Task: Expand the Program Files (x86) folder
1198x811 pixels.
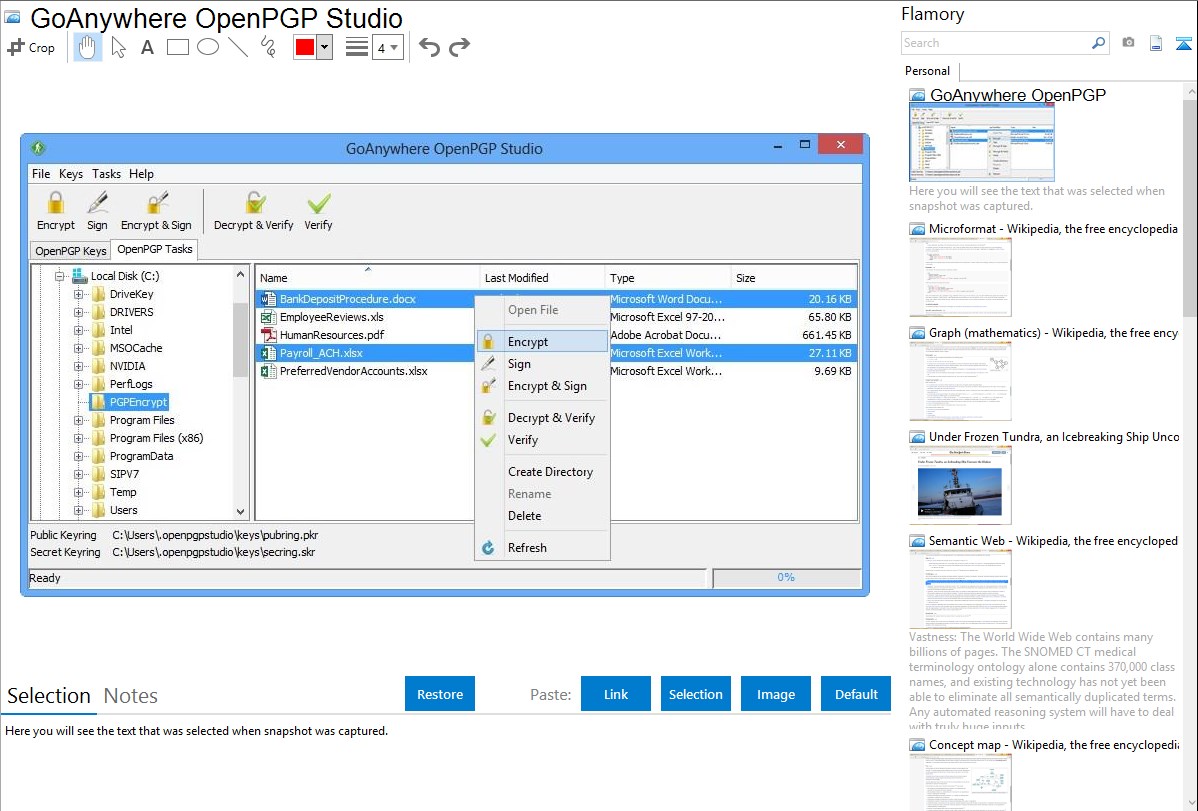Action: click(x=78, y=439)
